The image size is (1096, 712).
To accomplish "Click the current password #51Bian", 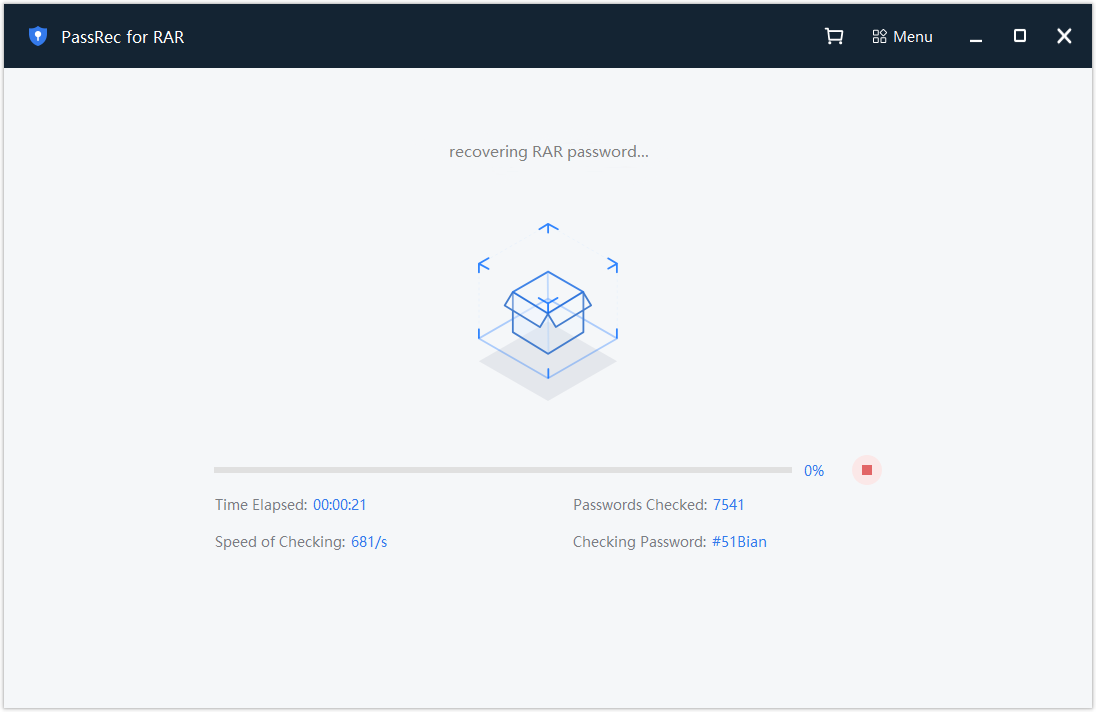I will point(739,542).
